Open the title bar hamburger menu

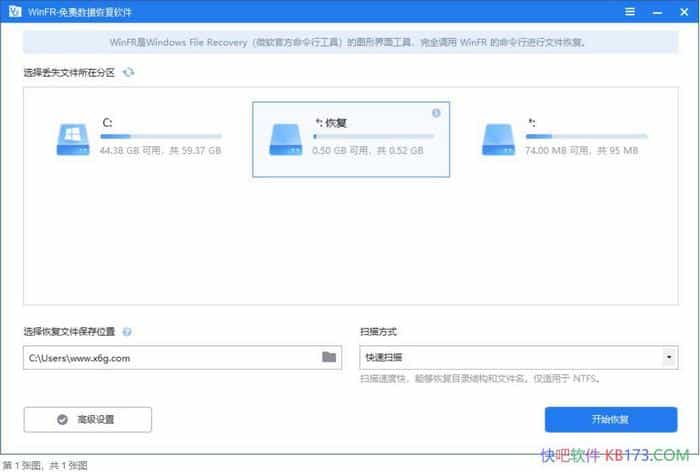629,11
